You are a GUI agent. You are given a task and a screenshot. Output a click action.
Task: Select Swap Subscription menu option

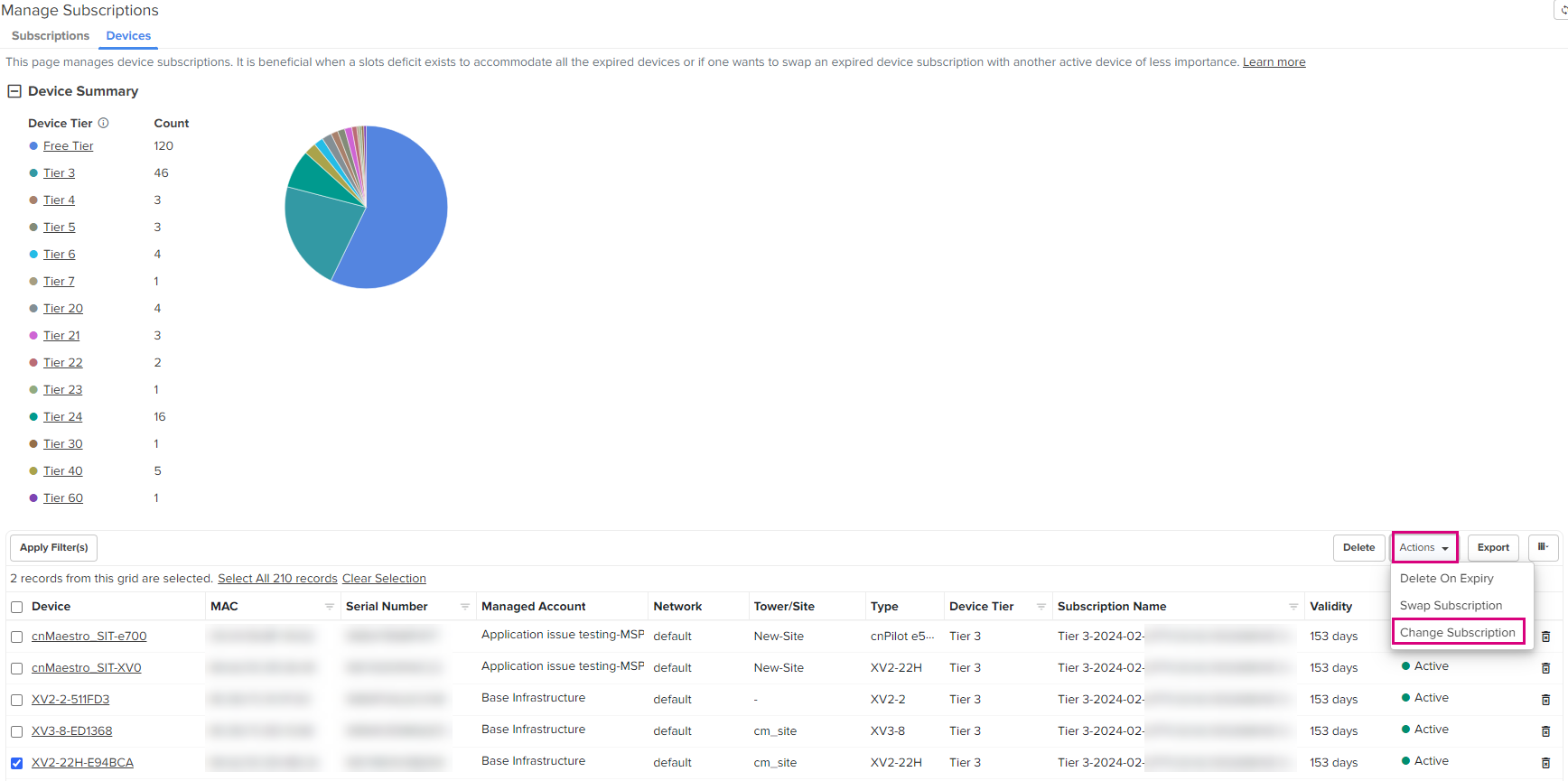(x=1451, y=605)
